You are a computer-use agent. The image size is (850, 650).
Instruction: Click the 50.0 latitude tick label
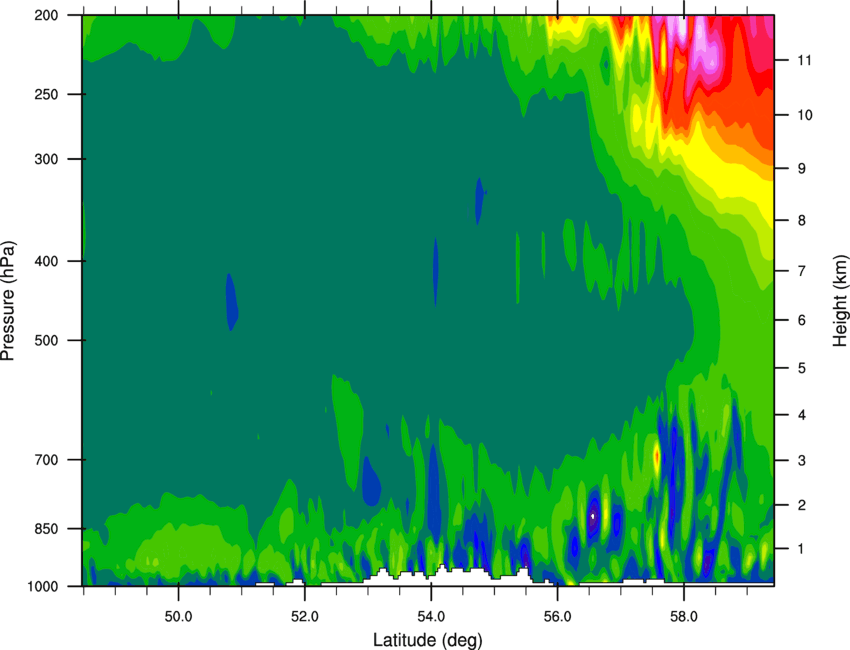click(x=178, y=617)
